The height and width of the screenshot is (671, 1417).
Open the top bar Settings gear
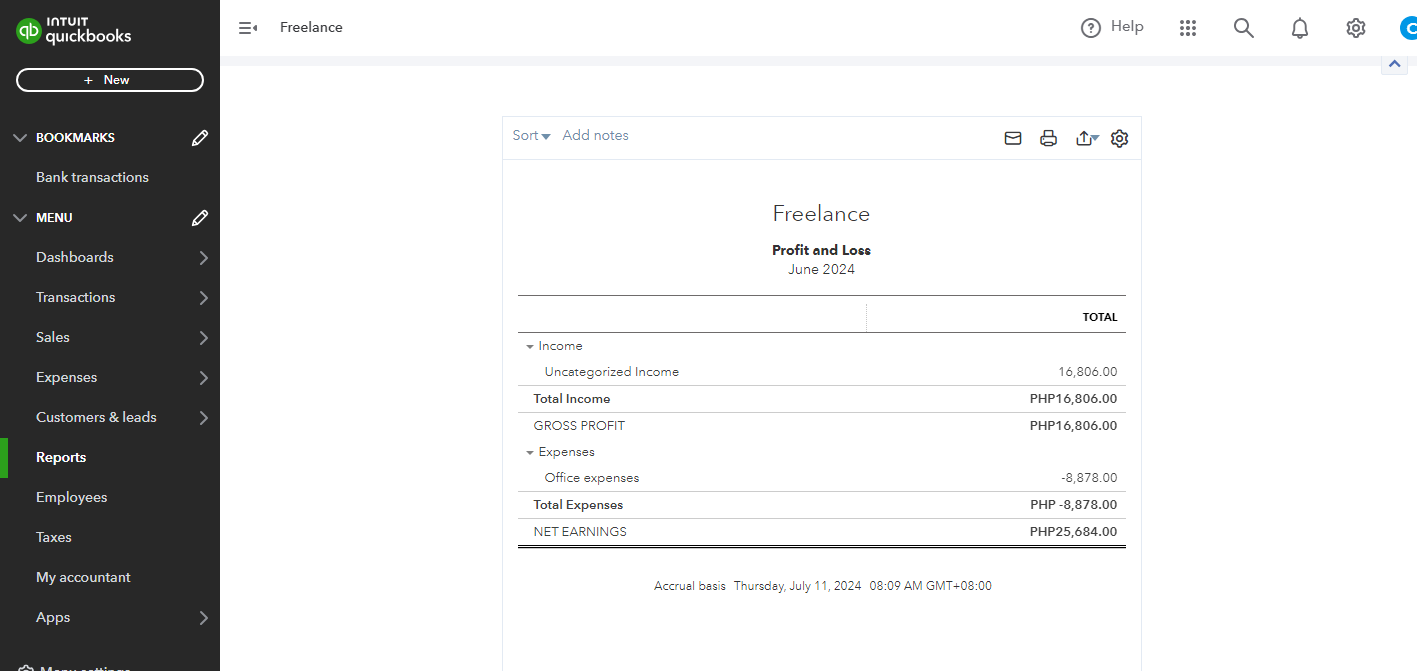tap(1356, 28)
